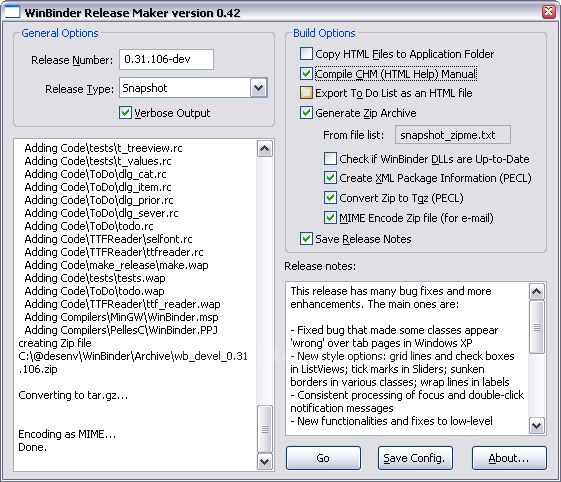
Task: Click release notes scroll down arrow
Action: [537, 426]
